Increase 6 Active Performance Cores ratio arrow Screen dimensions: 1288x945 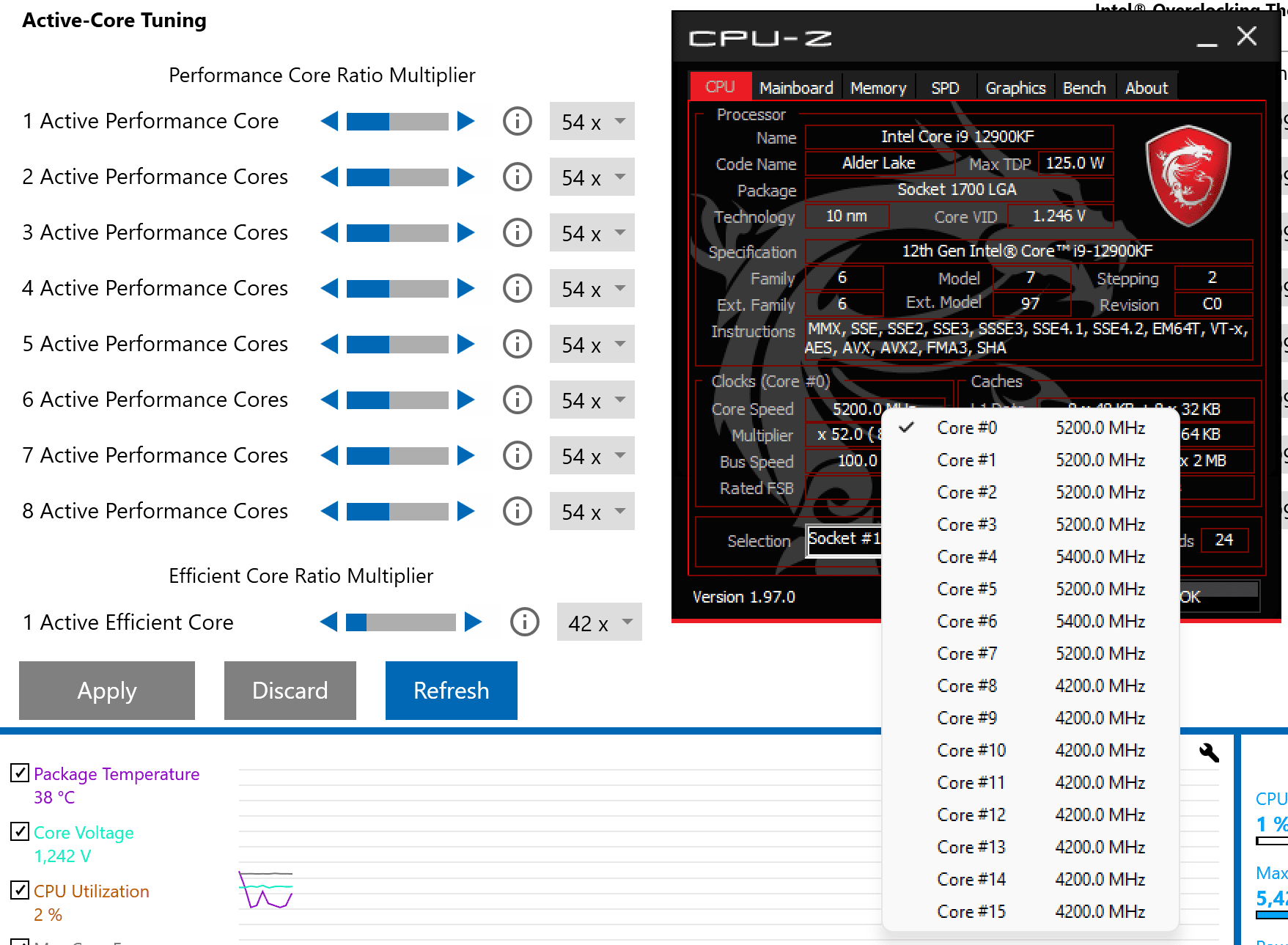[x=466, y=400]
